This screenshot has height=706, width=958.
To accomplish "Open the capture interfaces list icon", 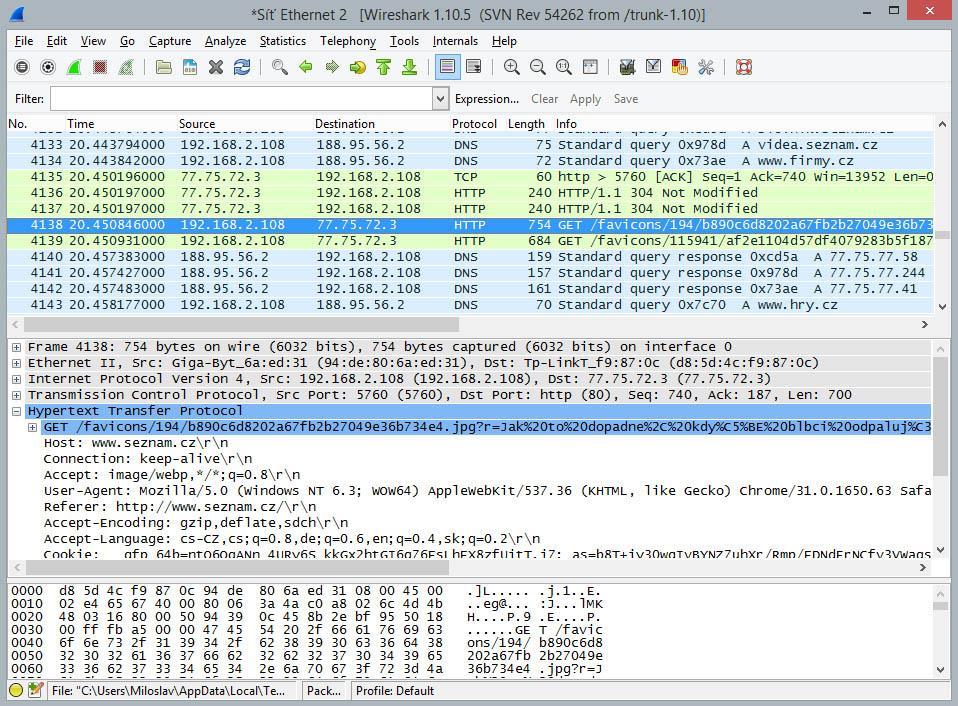I will click(22, 67).
